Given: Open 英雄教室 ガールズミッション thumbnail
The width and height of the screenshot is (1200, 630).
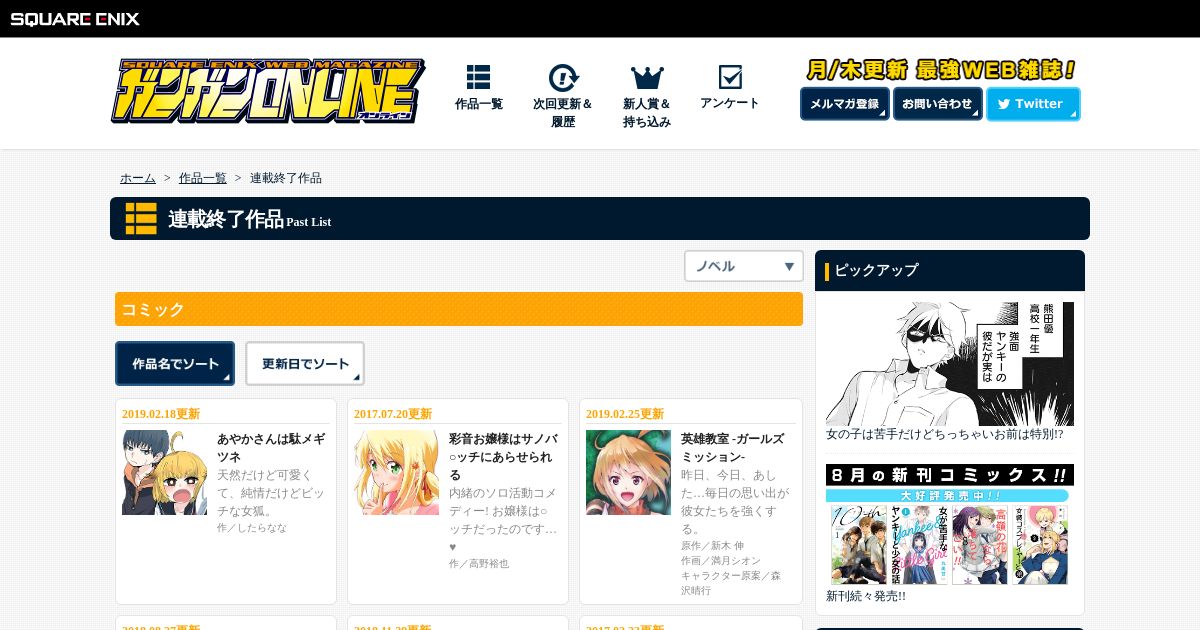Looking at the screenshot, I should click(628, 473).
